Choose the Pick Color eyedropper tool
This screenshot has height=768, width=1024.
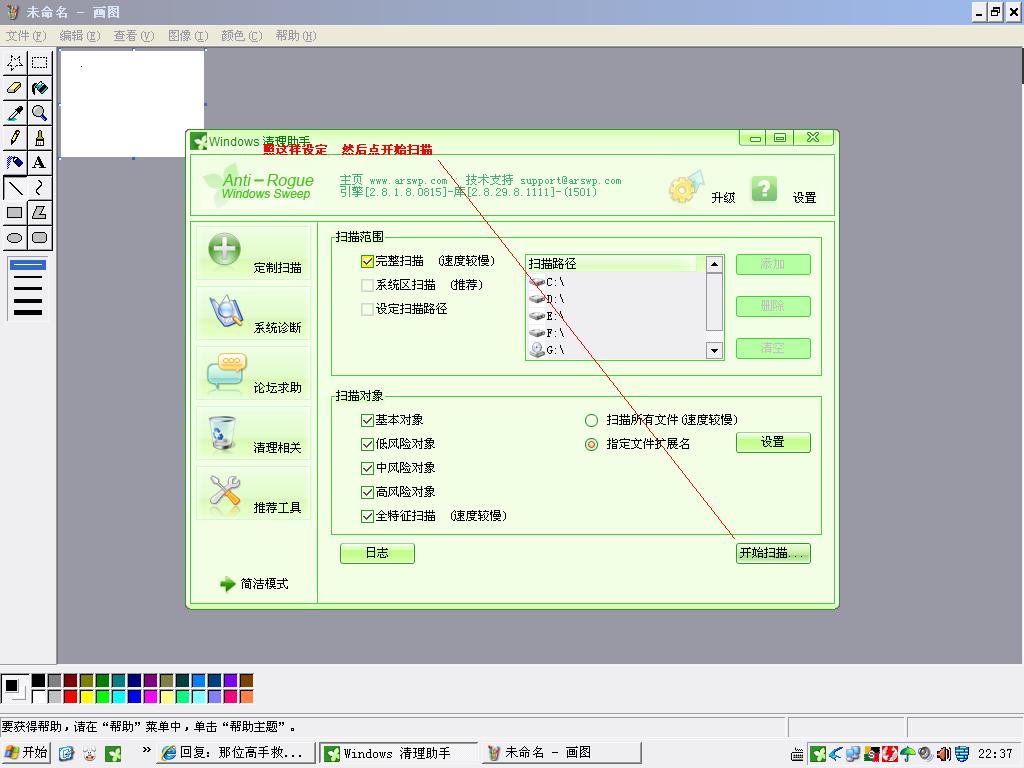tap(15, 113)
